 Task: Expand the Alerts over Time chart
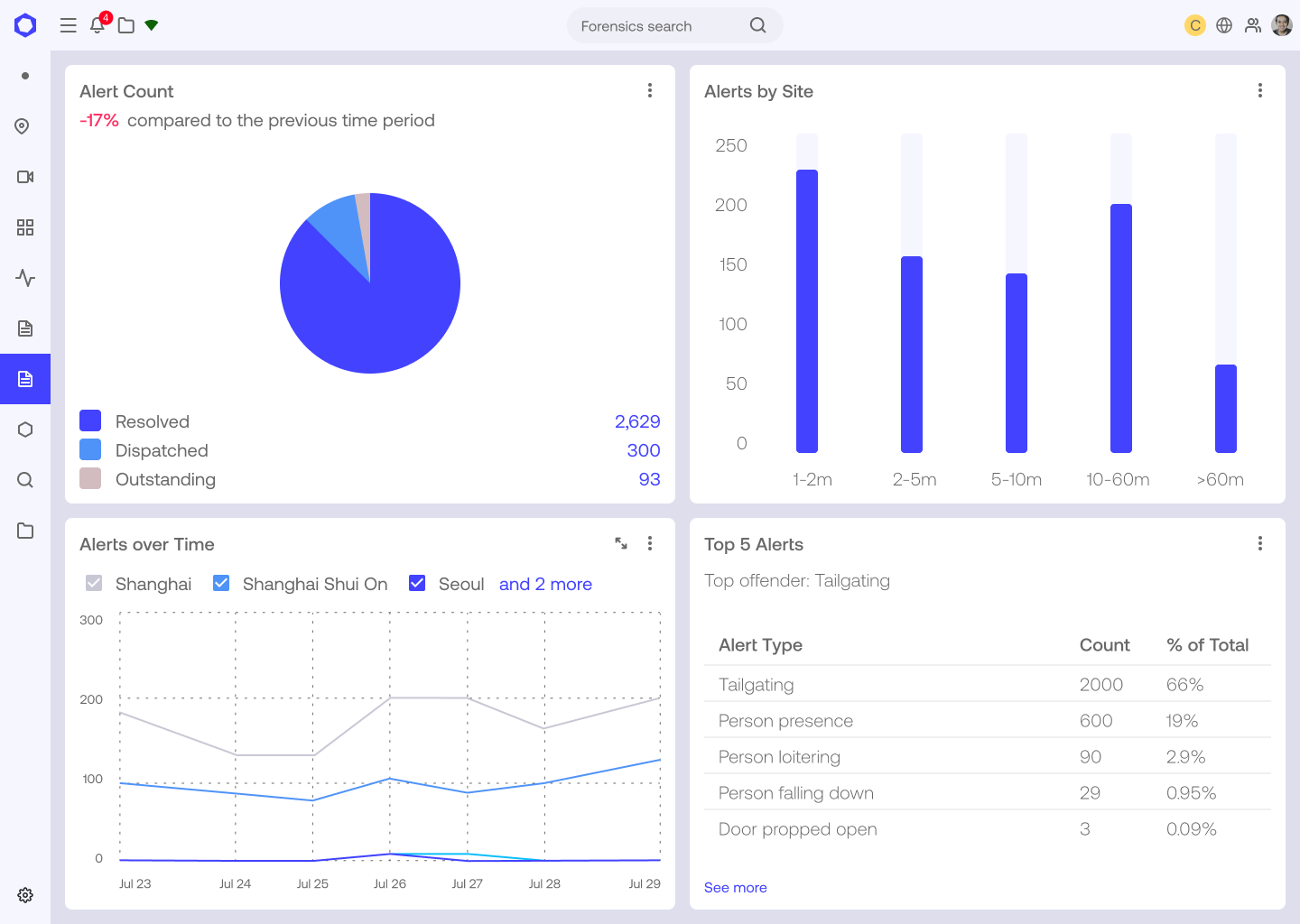621,543
